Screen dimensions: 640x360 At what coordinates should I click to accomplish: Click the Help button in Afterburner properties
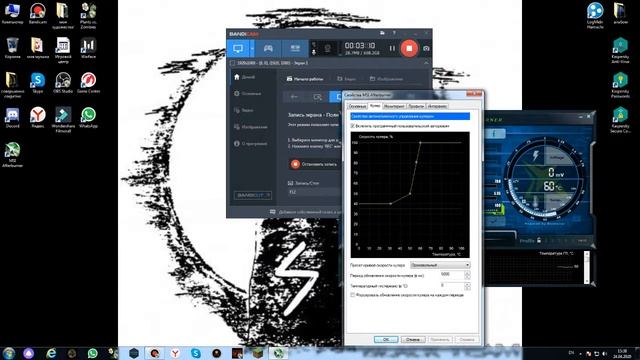point(467,340)
